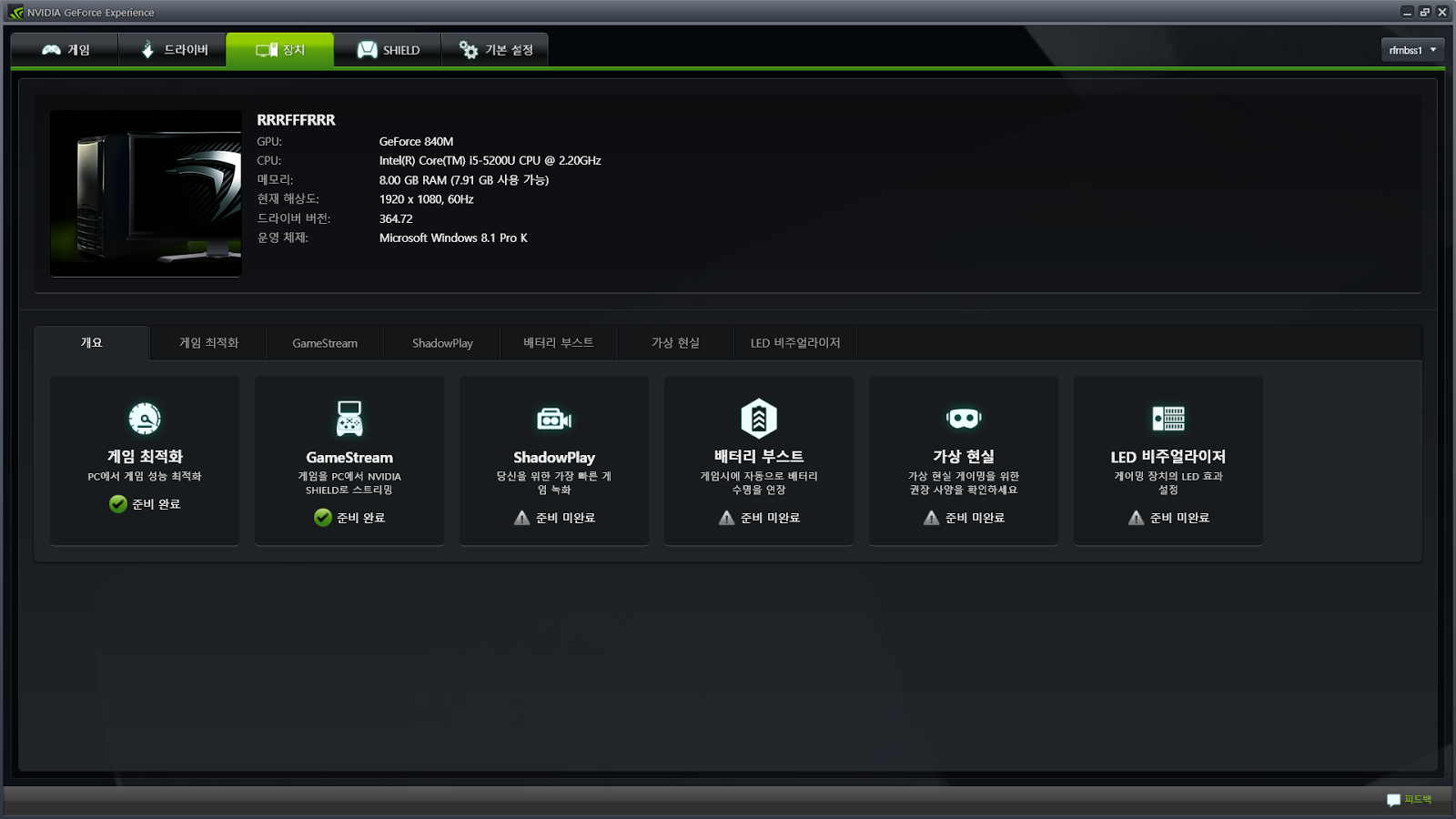Screen dimensions: 1456x819
Task: Click the computer name RRRFFFRRR
Action: coord(296,120)
